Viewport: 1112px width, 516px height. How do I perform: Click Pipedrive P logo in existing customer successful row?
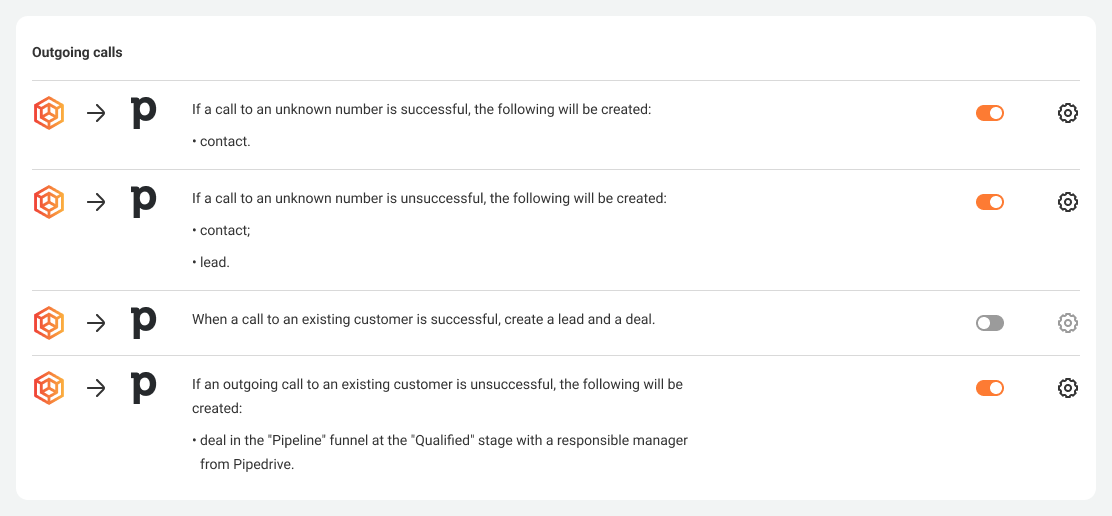click(144, 324)
